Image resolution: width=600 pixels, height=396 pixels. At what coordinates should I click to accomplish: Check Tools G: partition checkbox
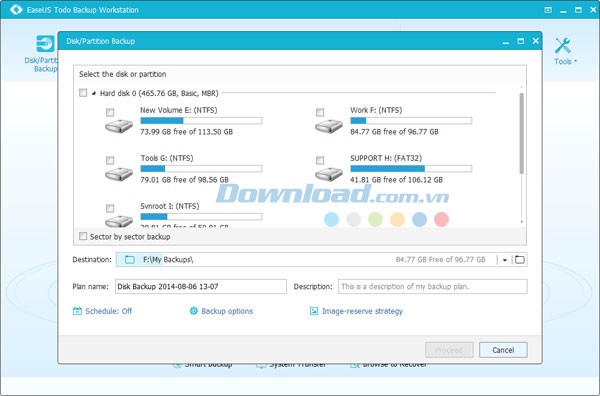(x=110, y=160)
